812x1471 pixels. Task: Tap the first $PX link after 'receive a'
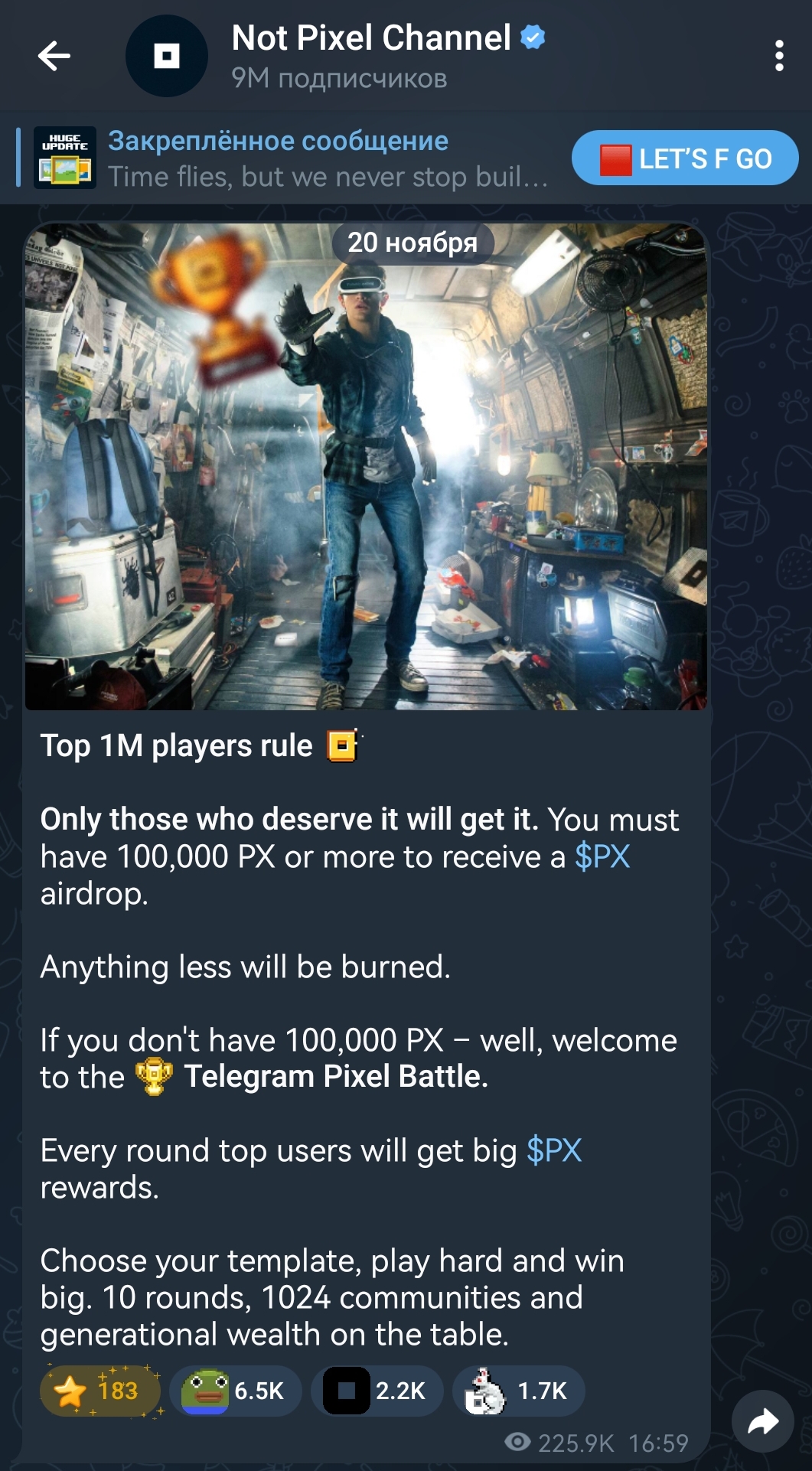(602, 857)
